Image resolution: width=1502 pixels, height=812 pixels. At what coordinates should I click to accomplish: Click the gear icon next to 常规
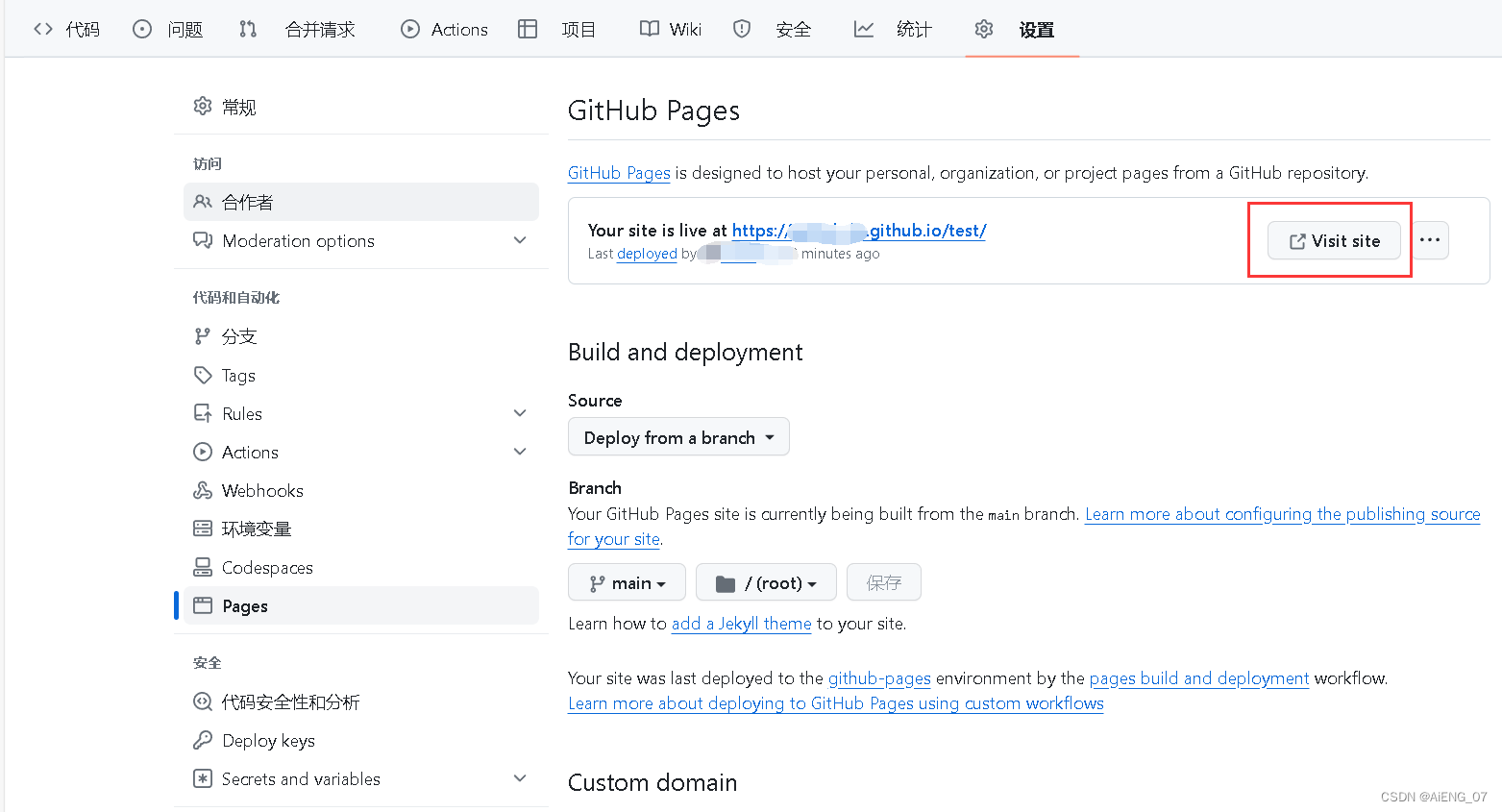(x=203, y=106)
